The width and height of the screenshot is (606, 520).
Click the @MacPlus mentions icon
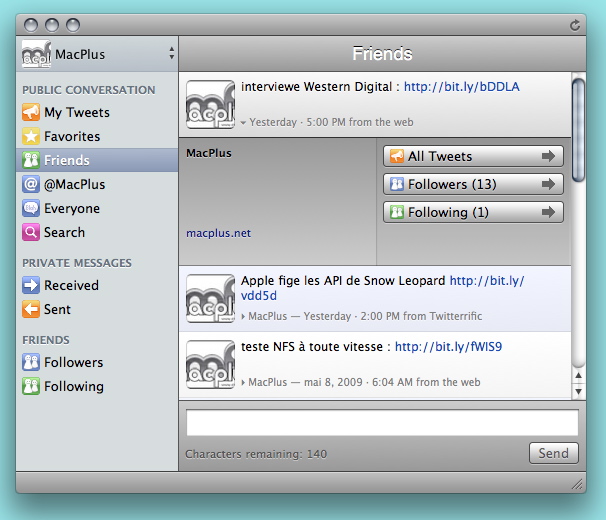click(31, 184)
